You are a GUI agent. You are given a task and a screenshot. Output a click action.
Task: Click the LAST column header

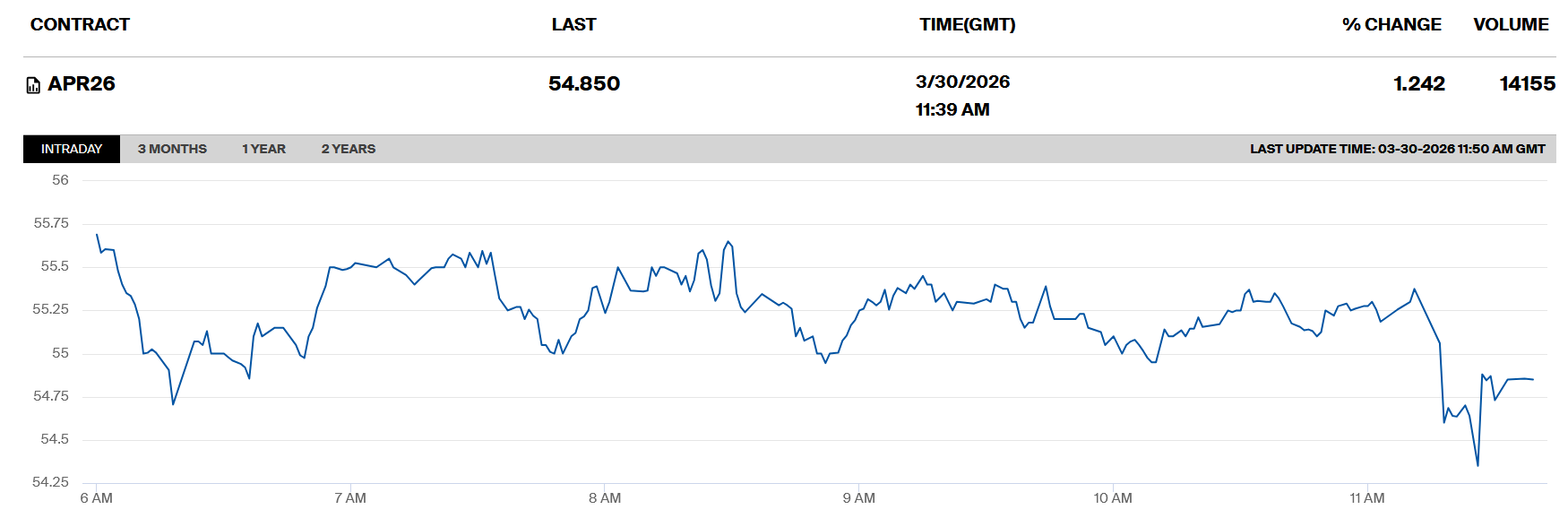click(573, 24)
